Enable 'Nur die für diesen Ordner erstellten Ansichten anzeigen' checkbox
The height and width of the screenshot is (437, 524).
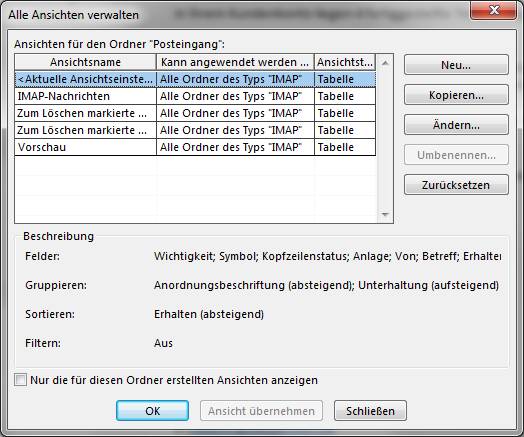tap(20, 380)
